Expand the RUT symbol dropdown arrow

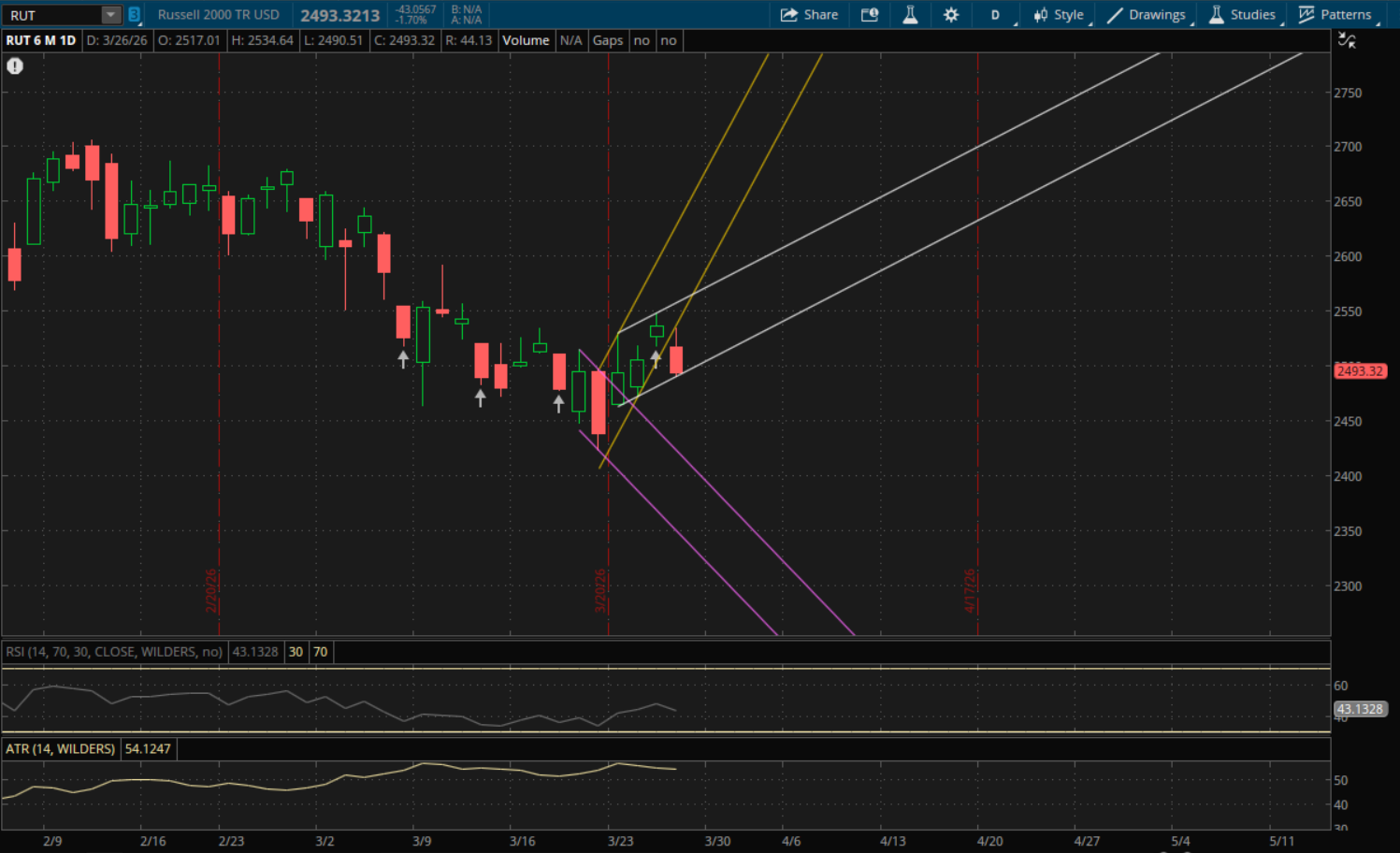(x=110, y=15)
